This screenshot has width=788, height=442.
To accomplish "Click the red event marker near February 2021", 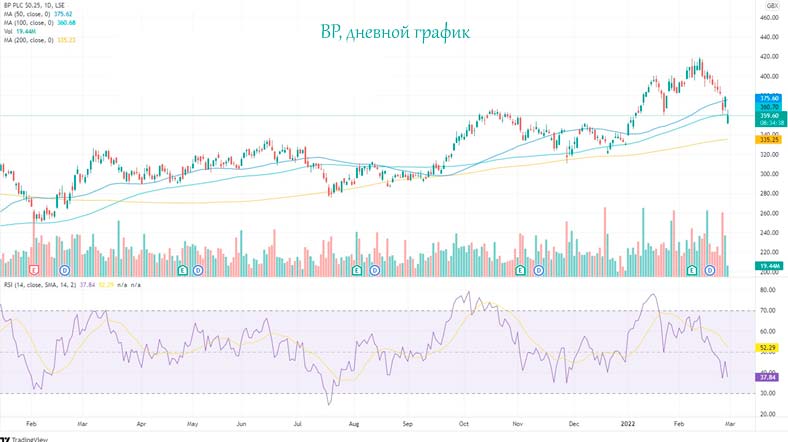I will click(x=35, y=270).
